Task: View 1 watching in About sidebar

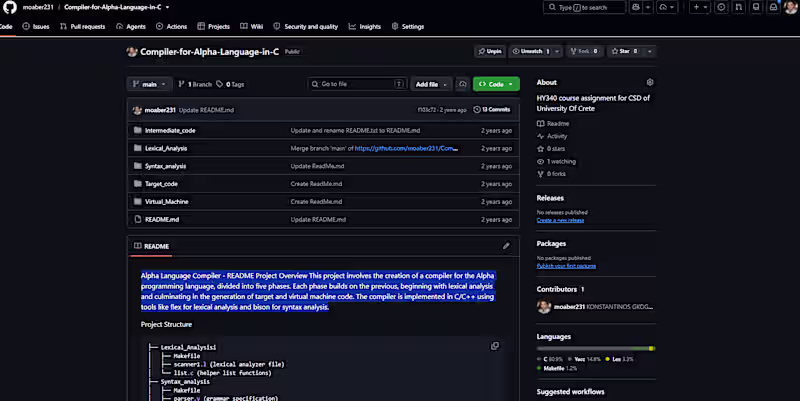Action: [557, 161]
